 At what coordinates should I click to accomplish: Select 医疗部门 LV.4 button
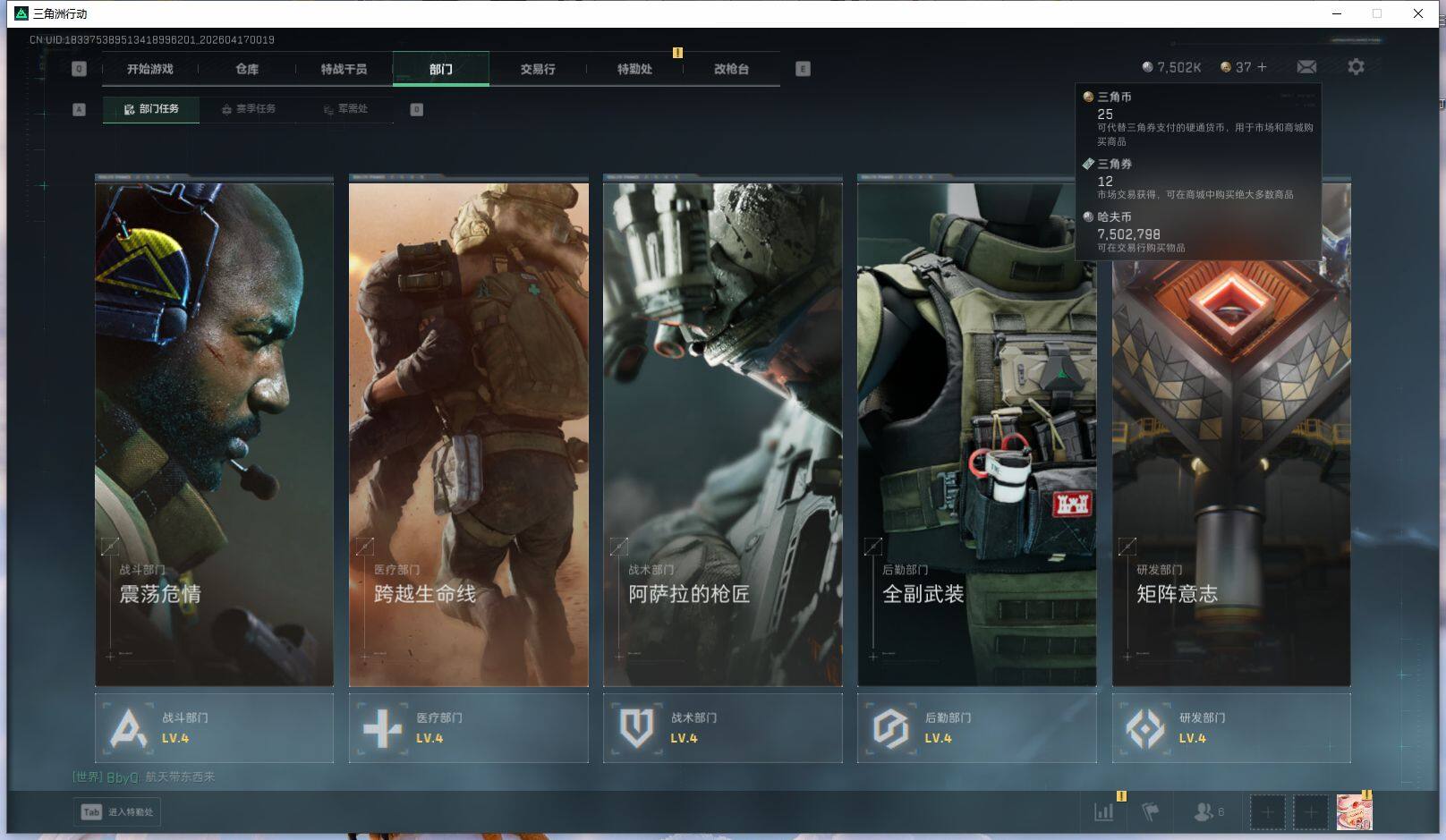pos(468,728)
